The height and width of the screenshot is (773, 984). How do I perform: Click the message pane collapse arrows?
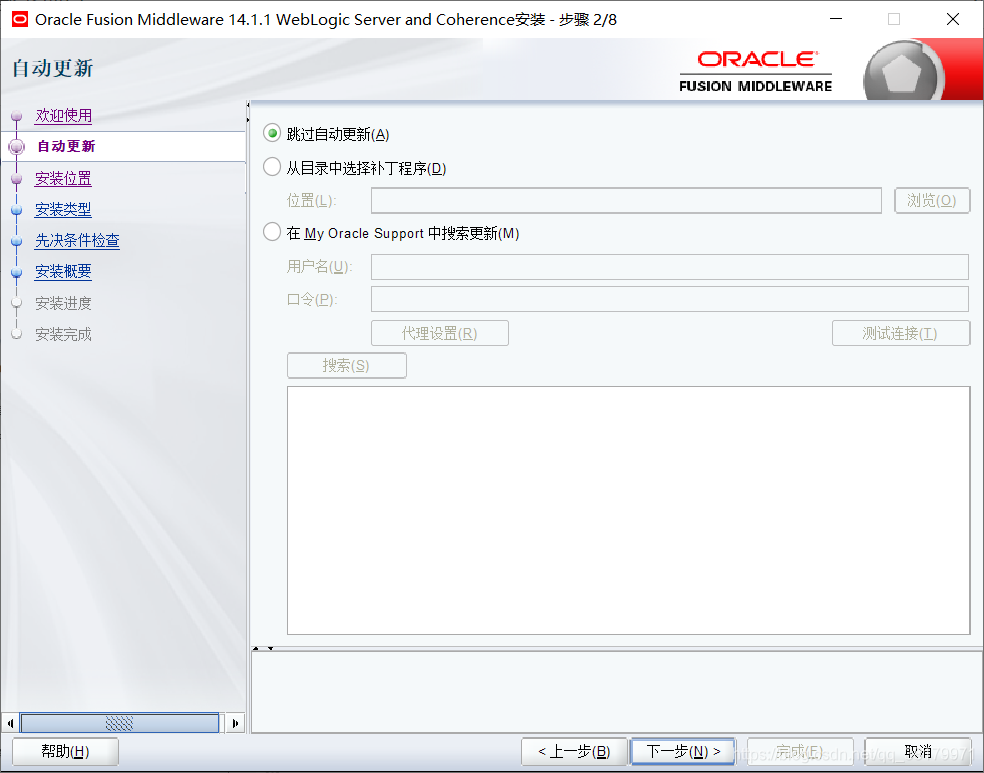coord(263,648)
